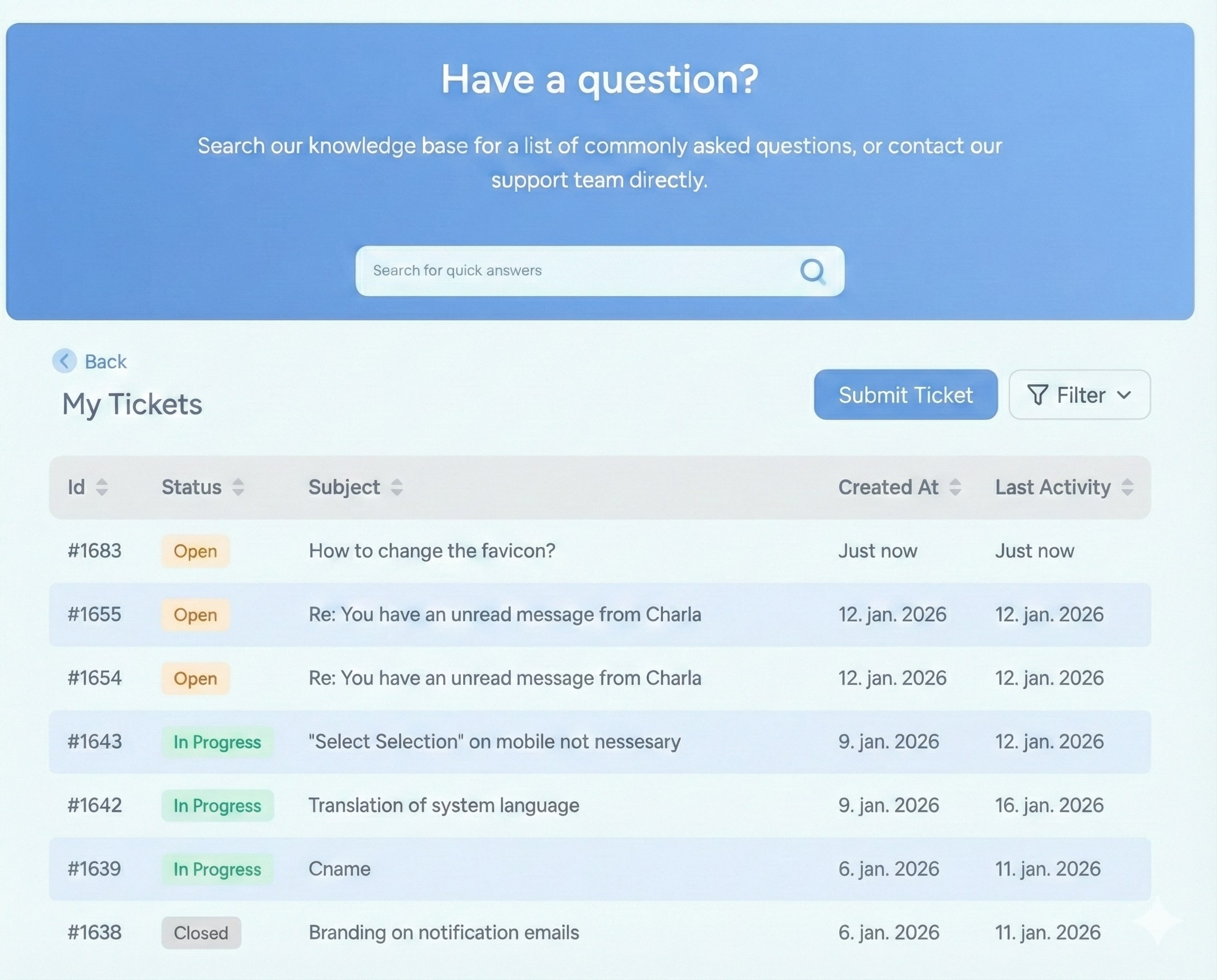Click the funnel Filter icon
This screenshot has width=1217, height=980.
(1037, 394)
